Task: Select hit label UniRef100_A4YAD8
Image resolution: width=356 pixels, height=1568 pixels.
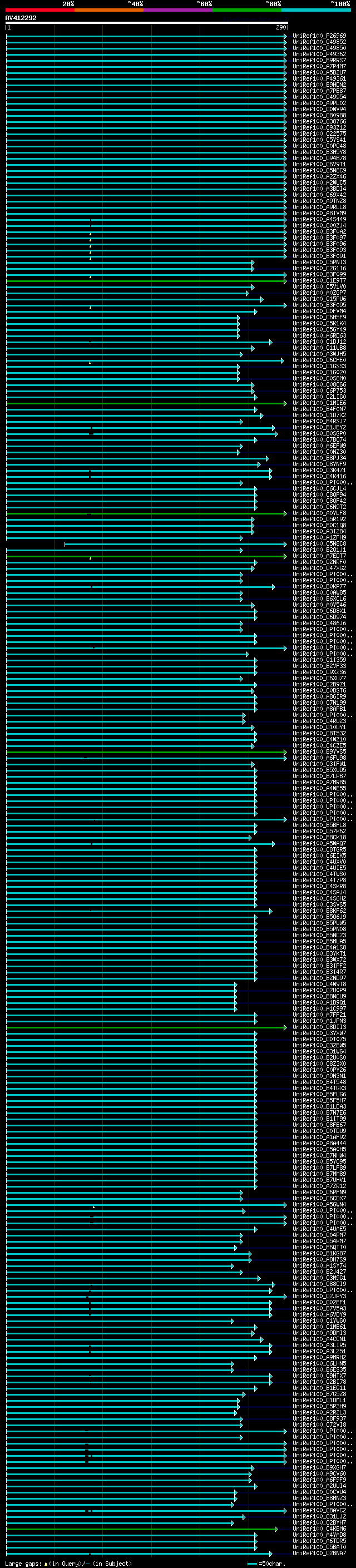Action: 319,1535
